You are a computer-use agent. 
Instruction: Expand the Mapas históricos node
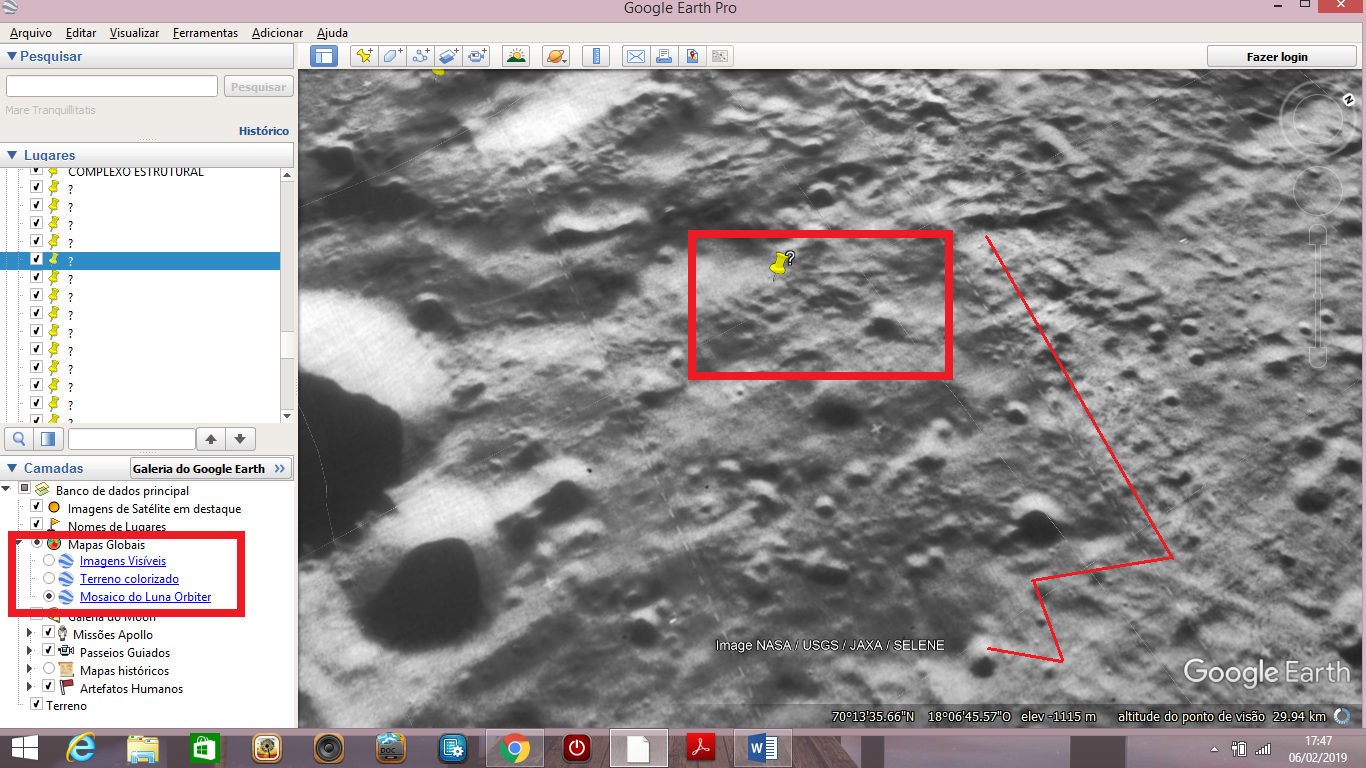click(x=30, y=670)
